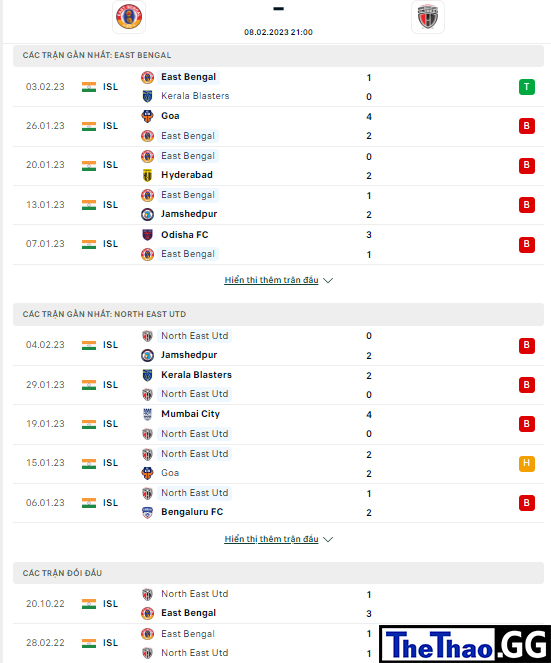Viewport: 551px width, 663px height.
Task: Click the North East Utd crest in the header
Action: [x=428, y=17]
